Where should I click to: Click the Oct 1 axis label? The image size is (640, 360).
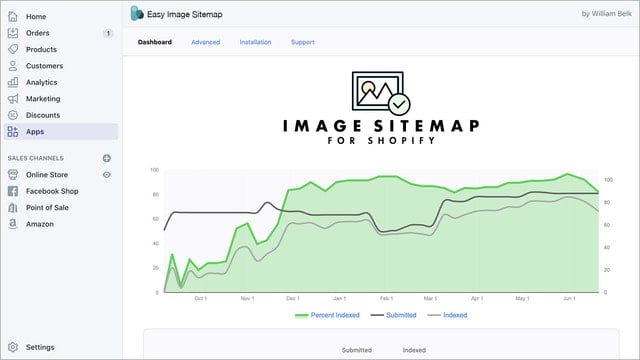pos(200,298)
